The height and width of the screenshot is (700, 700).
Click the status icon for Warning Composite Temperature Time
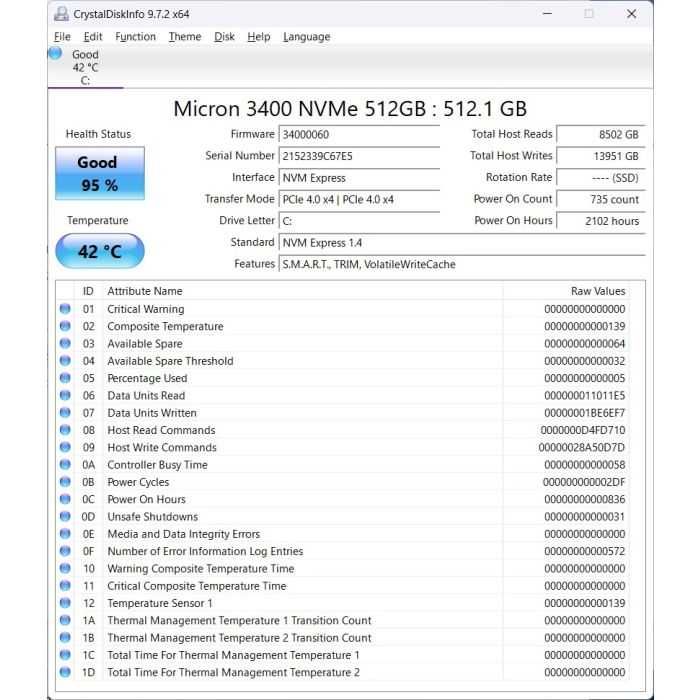click(x=65, y=568)
